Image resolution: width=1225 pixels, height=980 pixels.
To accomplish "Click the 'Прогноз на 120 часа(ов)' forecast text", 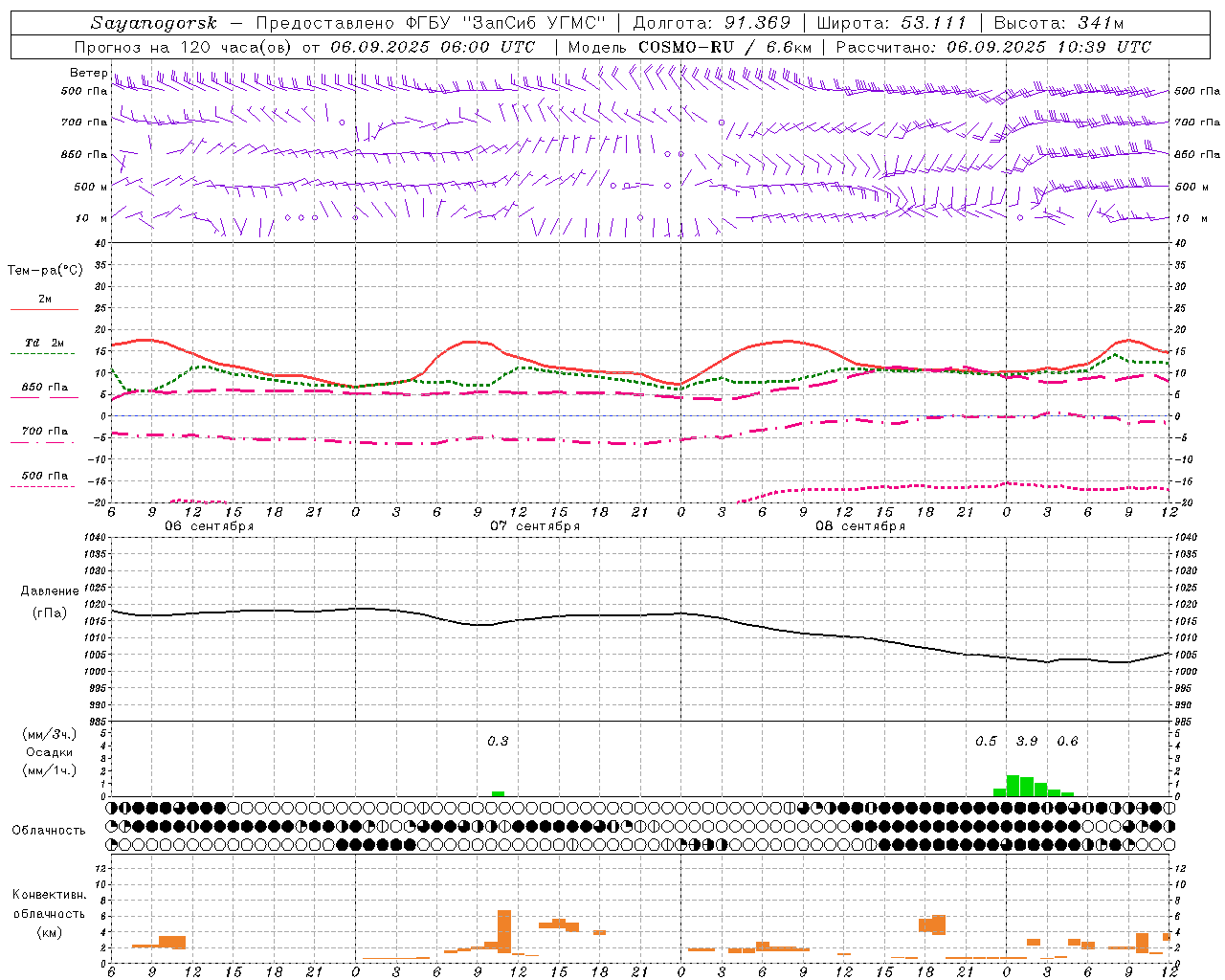I will click(x=185, y=47).
